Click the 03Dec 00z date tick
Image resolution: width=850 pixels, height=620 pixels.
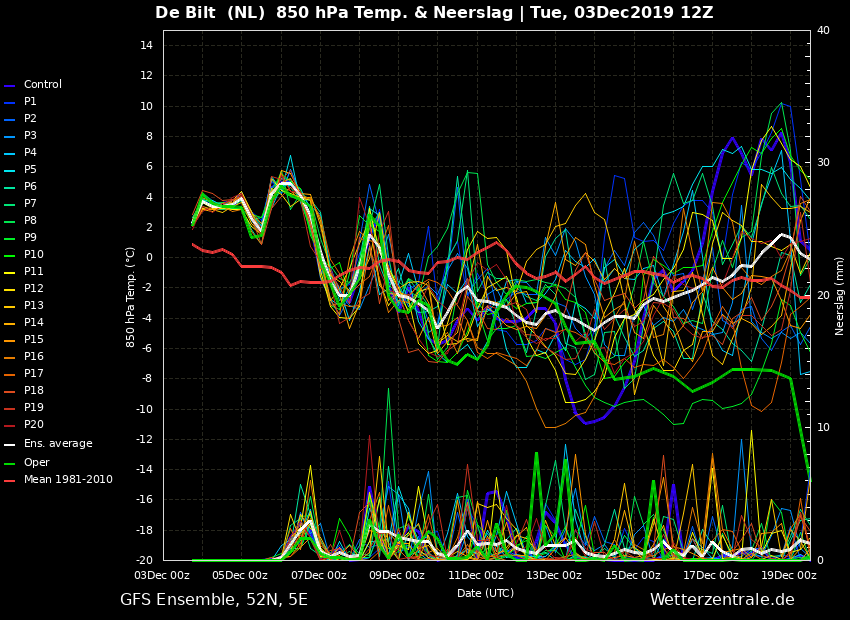[x=162, y=575]
